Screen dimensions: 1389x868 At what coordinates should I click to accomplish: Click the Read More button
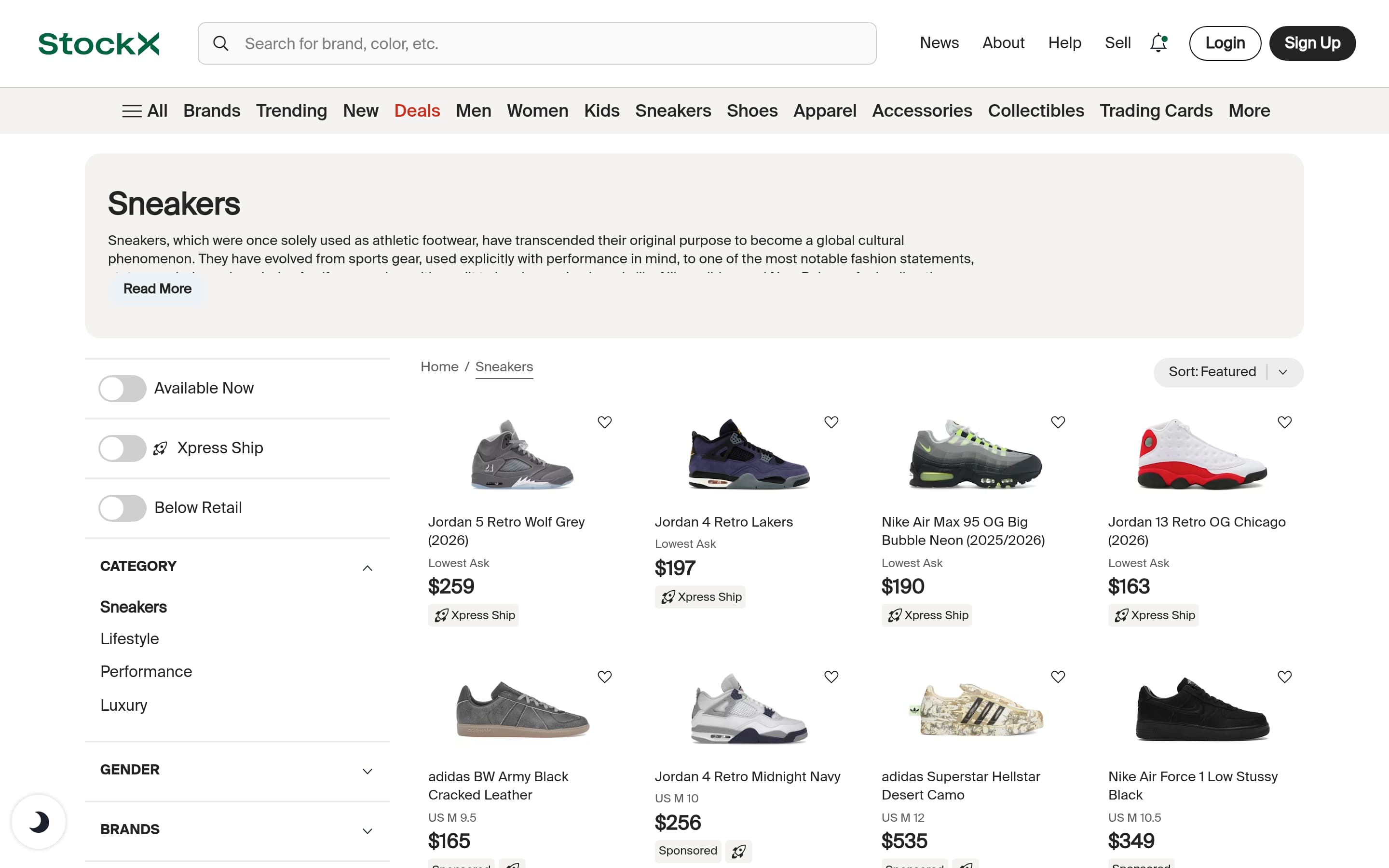tap(157, 289)
